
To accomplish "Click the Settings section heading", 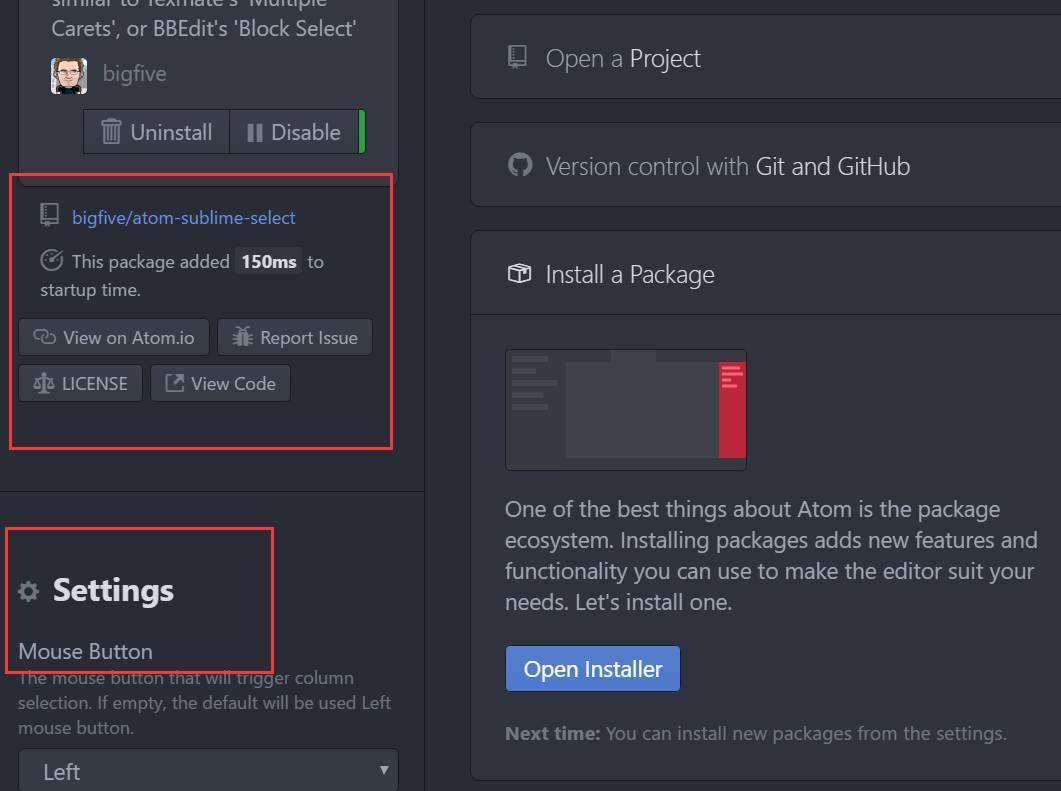I will tap(113, 590).
